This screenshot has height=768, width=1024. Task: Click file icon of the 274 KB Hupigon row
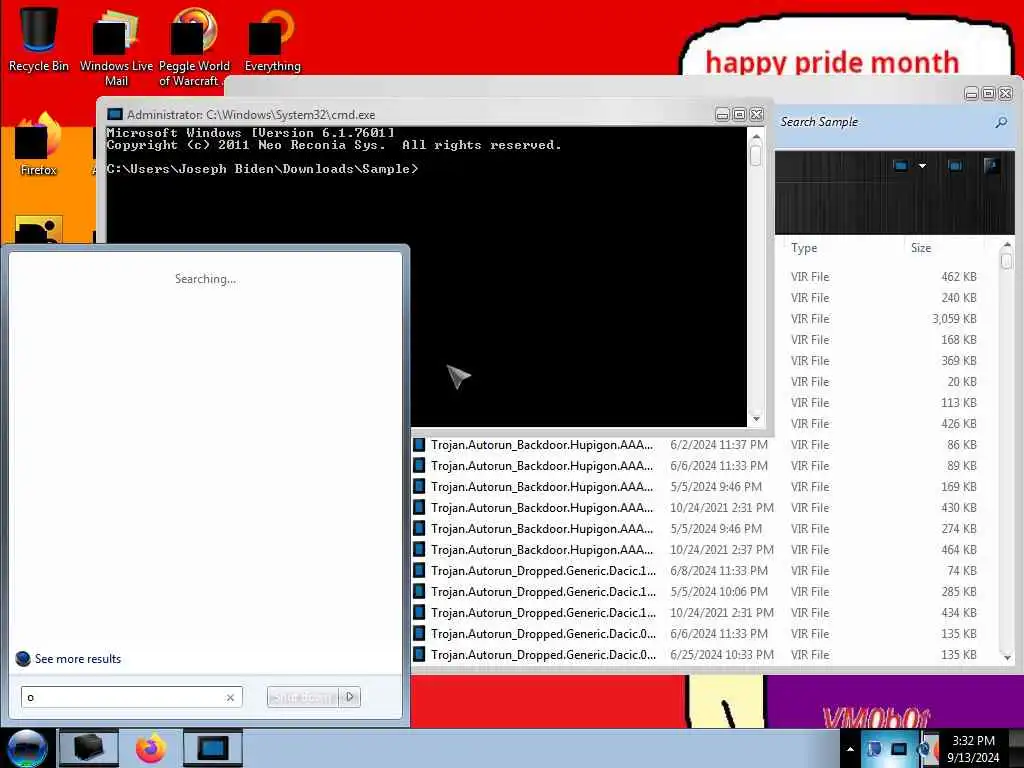tap(419, 528)
